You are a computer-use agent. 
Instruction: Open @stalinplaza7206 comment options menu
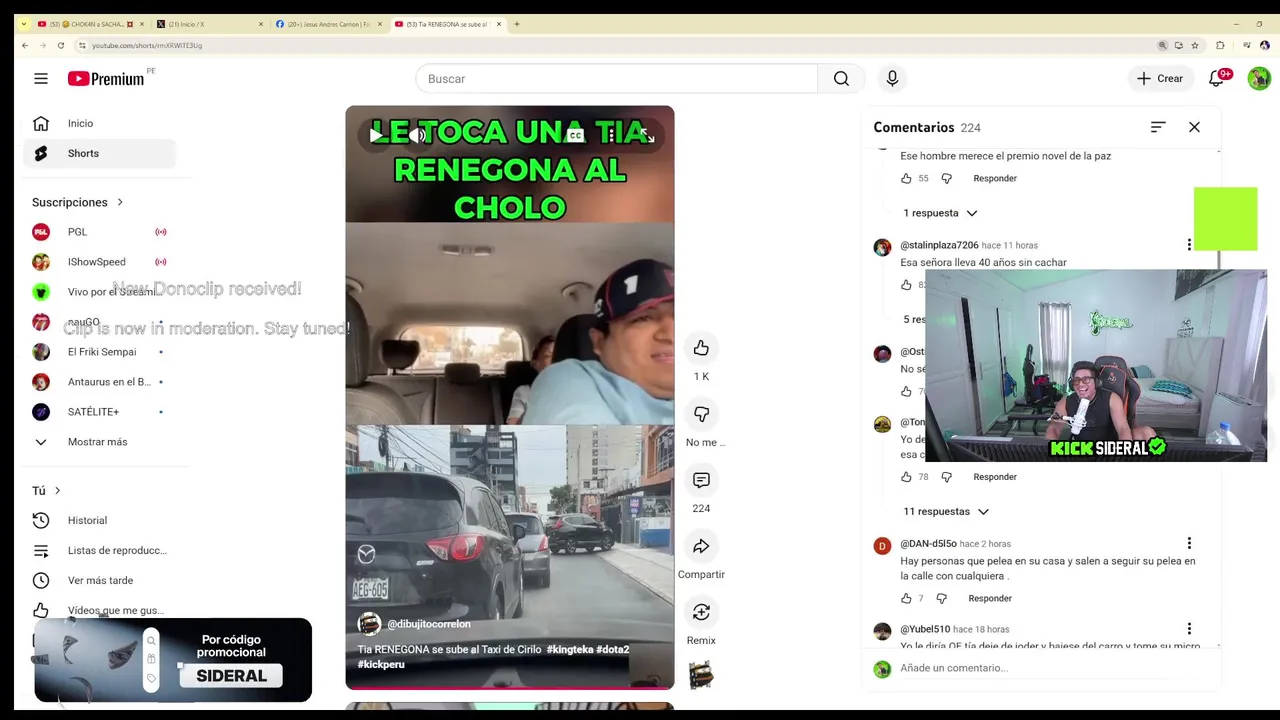[x=1189, y=245]
